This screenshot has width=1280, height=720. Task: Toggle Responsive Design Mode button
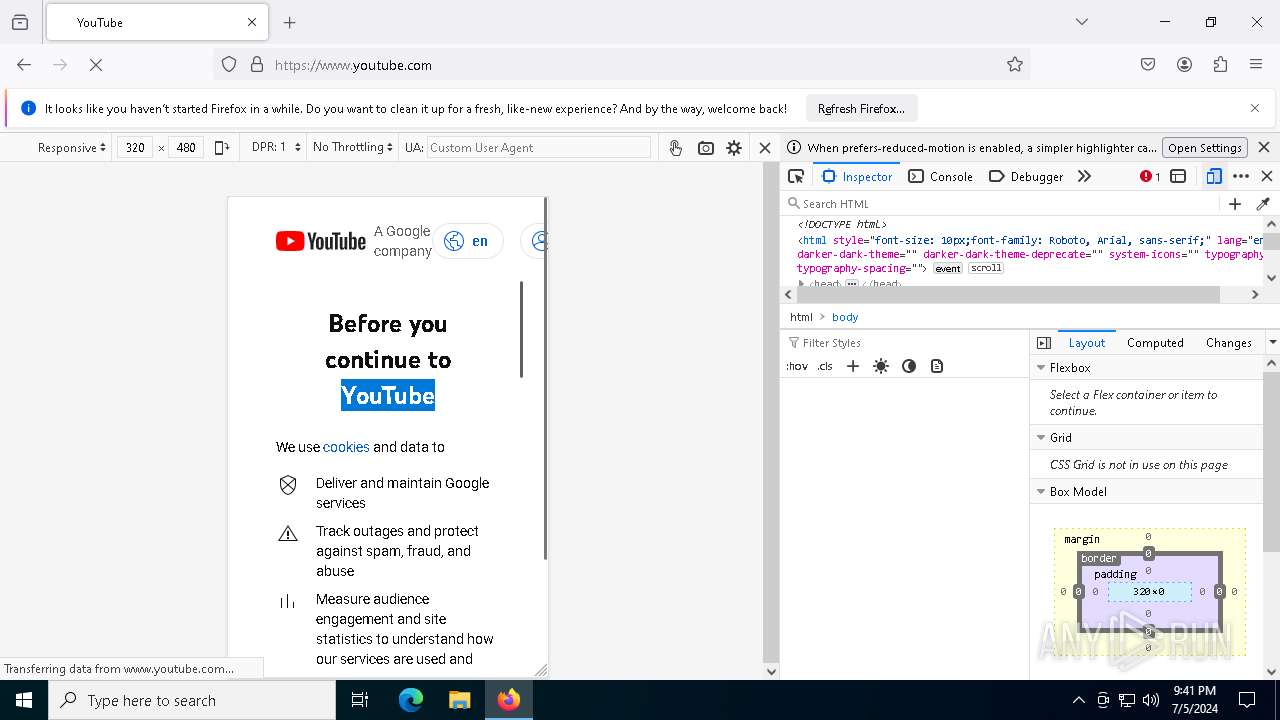point(1213,176)
